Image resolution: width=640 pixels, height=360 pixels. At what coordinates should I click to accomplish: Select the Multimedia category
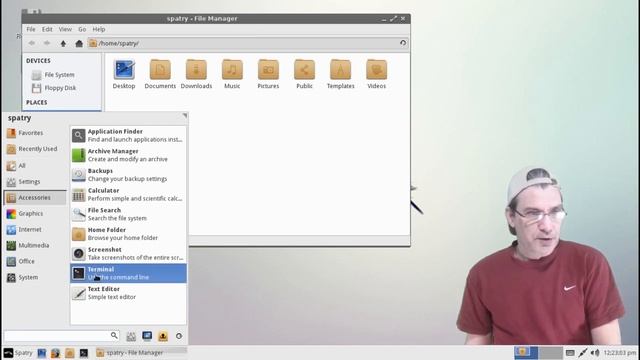tap(35, 245)
